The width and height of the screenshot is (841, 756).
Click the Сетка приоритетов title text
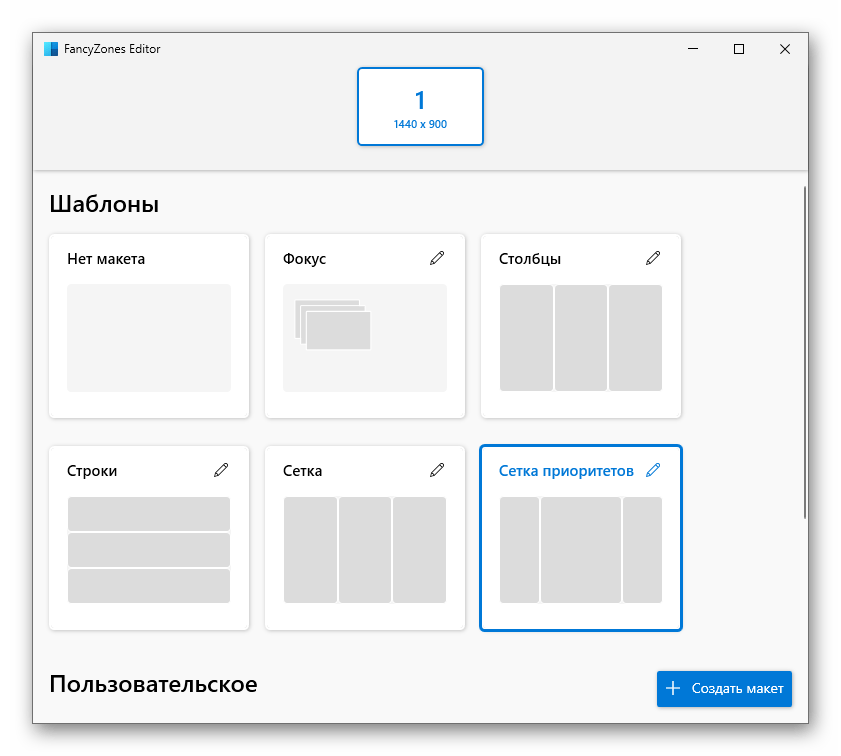pyautogui.click(x=566, y=471)
